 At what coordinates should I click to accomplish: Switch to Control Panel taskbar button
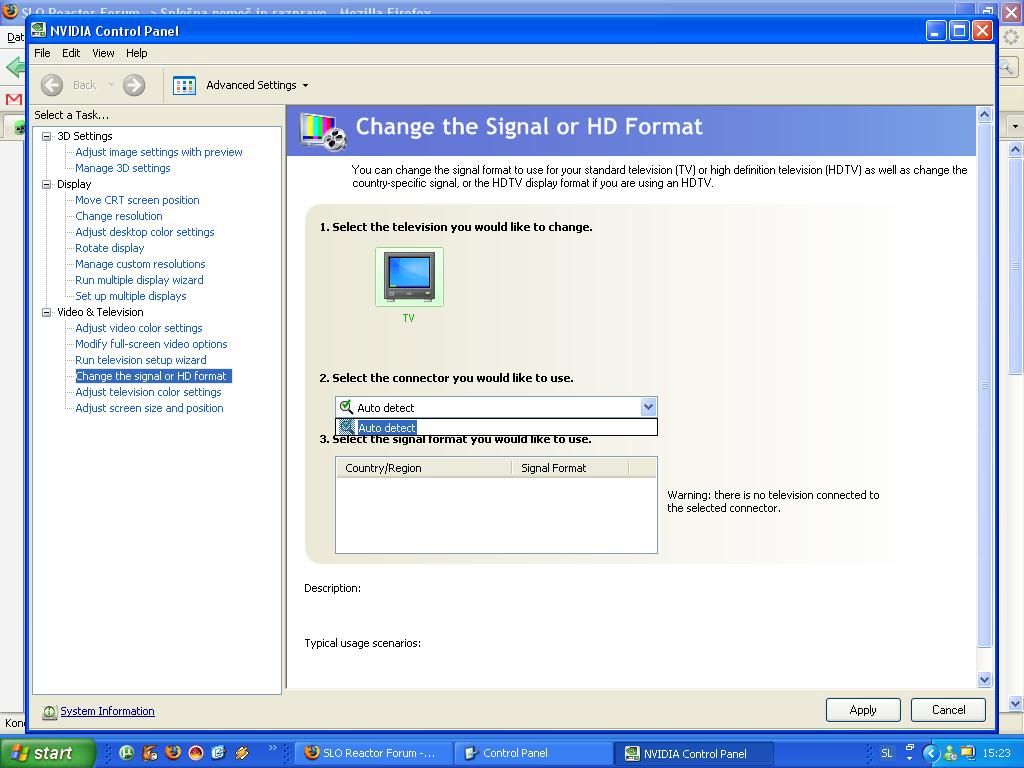click(x=533, y=753)
